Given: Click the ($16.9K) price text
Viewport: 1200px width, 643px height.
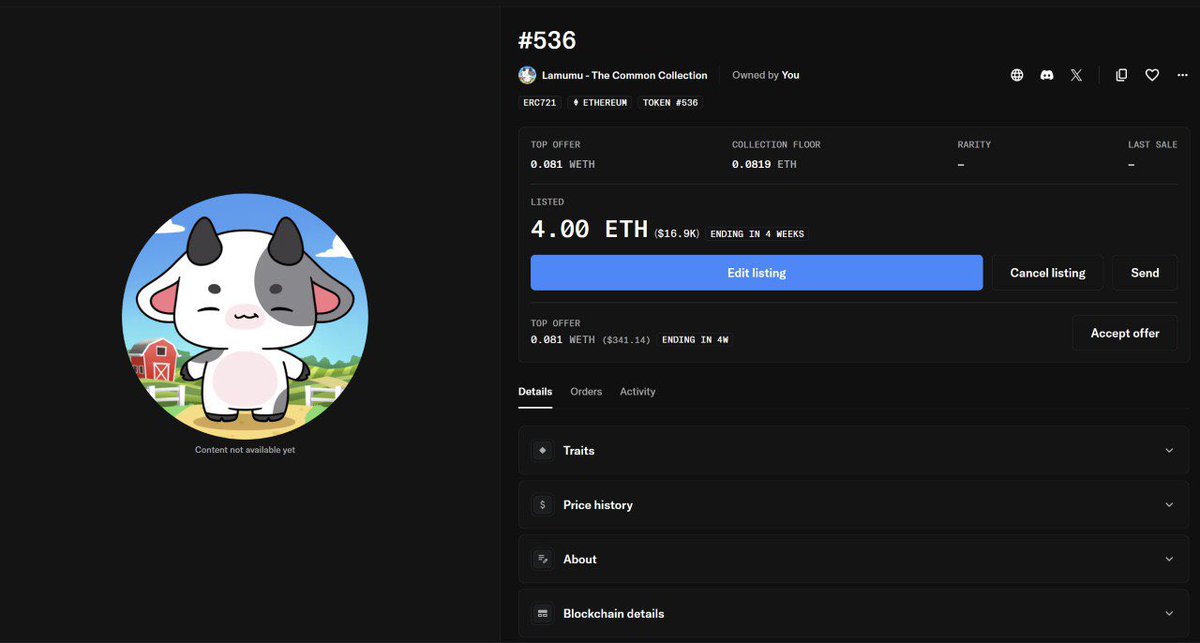Looking at the screenshot, I should coord(677,234).
